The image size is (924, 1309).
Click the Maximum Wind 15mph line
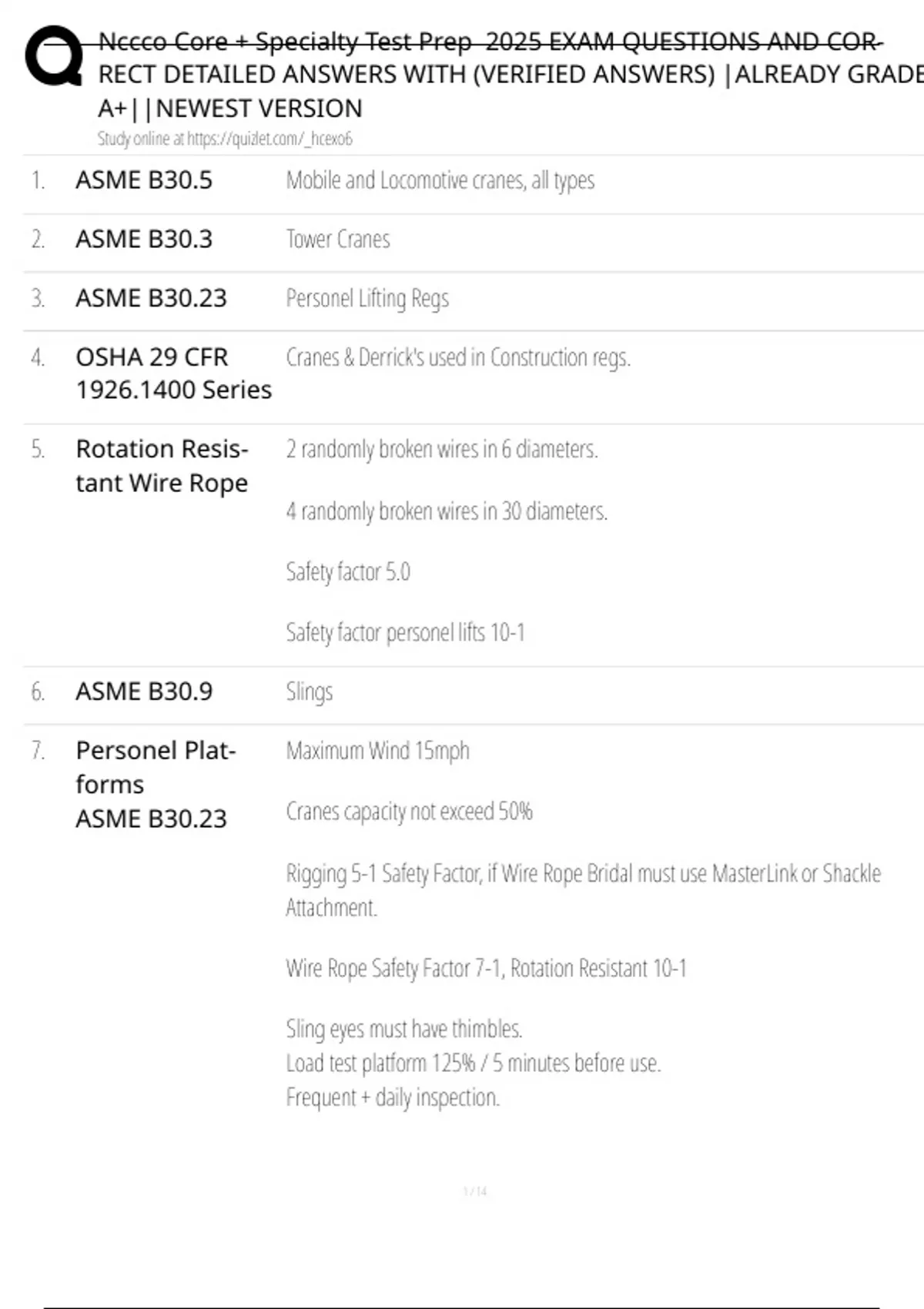tap(377, 751)
